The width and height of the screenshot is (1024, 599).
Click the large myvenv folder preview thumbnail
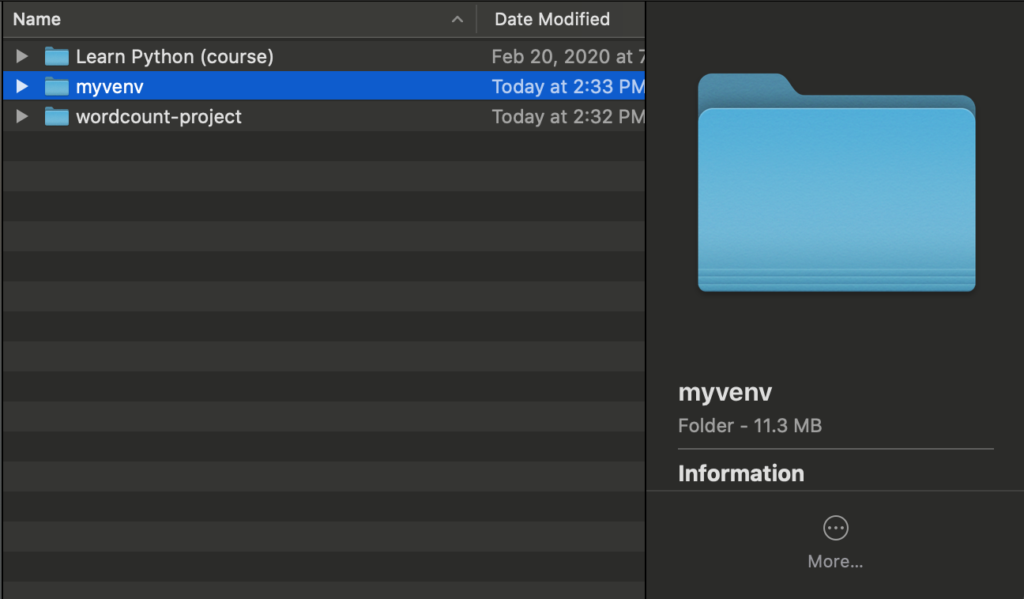click(x=837, y=182)
